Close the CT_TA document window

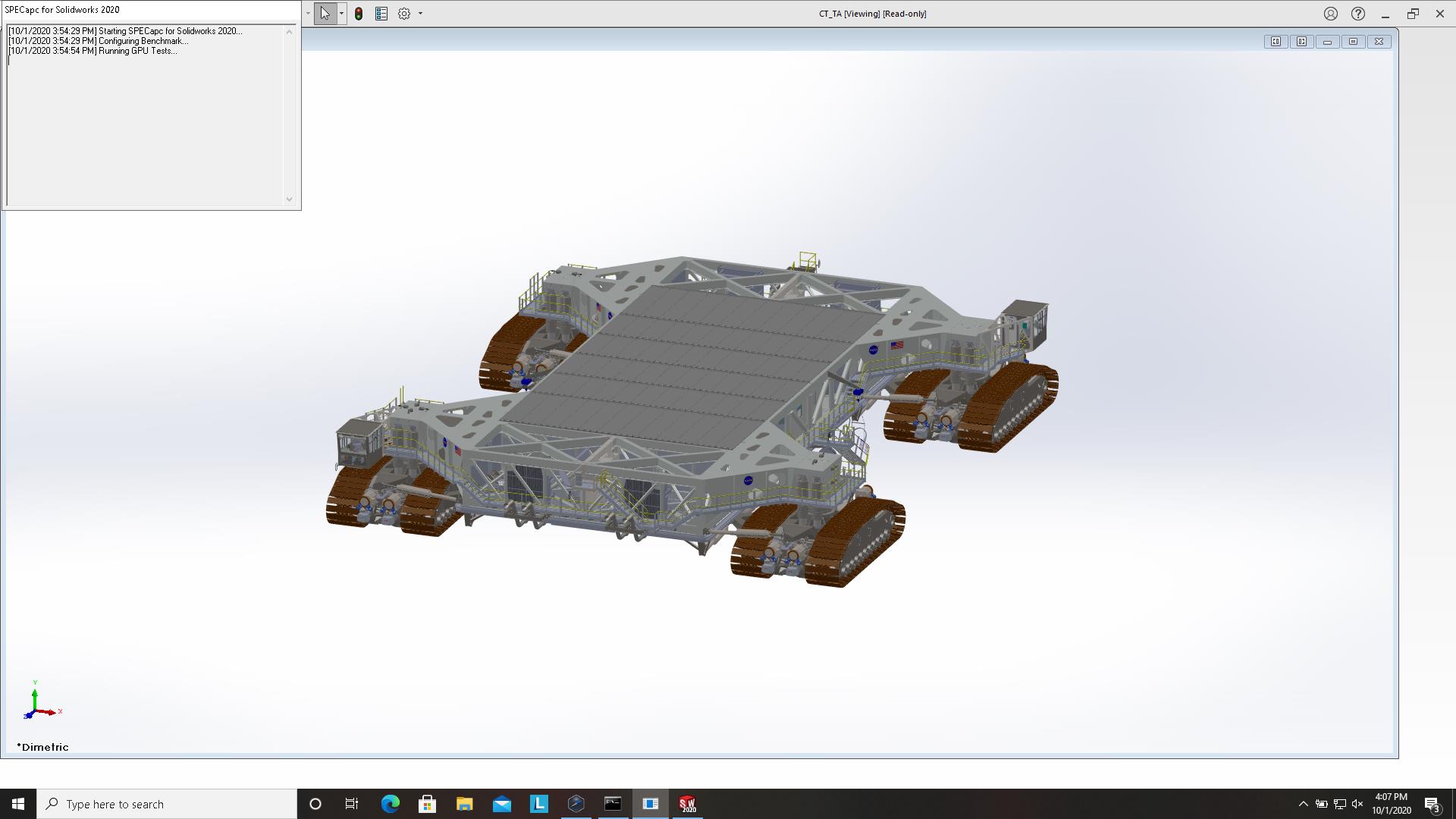pos(1379,42)
